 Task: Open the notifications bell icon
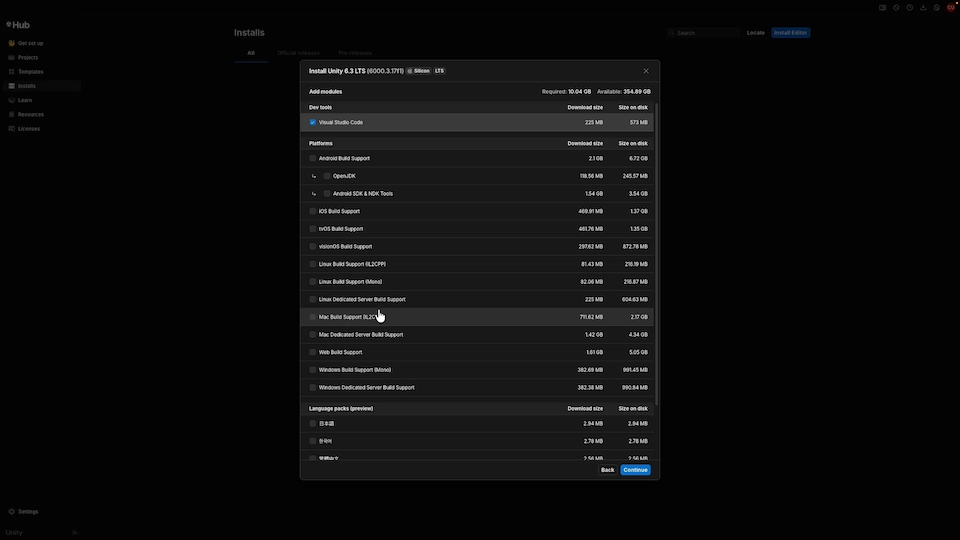coord(937,8)
